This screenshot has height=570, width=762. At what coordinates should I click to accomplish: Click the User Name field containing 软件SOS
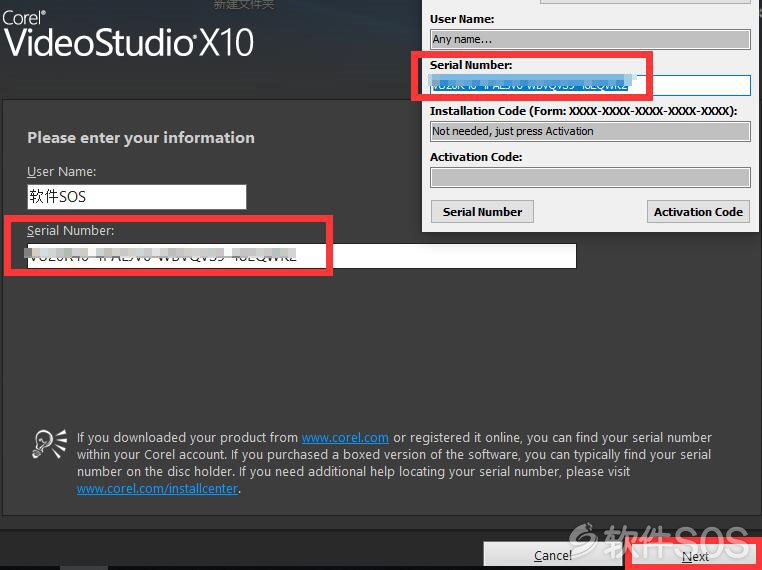pyautogui.click(x=137, y=197)
